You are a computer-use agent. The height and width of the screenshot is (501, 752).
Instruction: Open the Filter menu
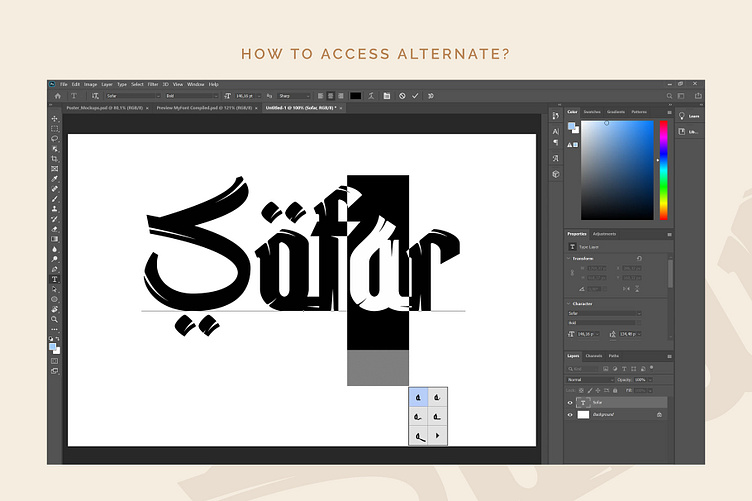(x=153, y=84)
